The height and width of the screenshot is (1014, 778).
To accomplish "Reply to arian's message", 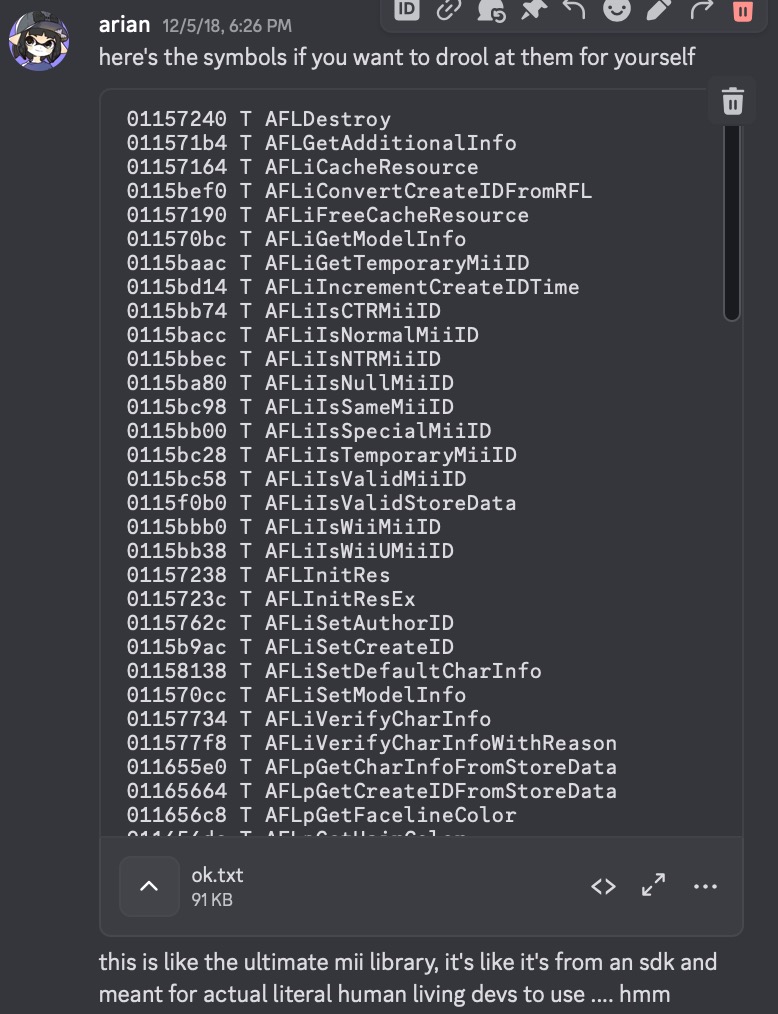I will coord(573,9).
